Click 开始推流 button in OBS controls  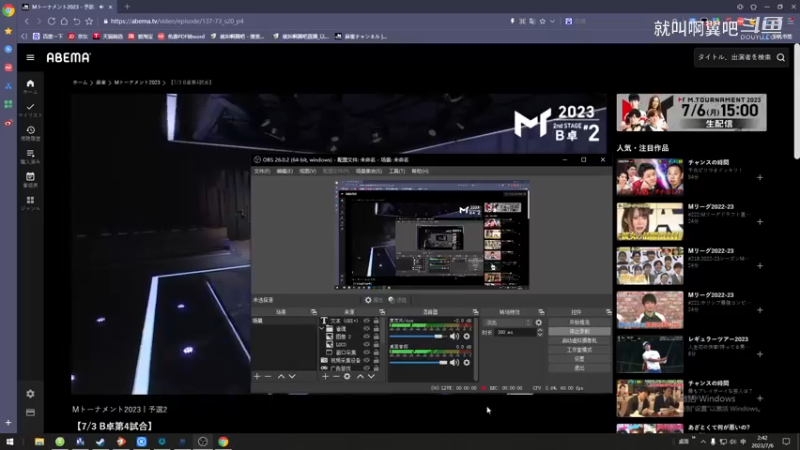tap(579, 322)
